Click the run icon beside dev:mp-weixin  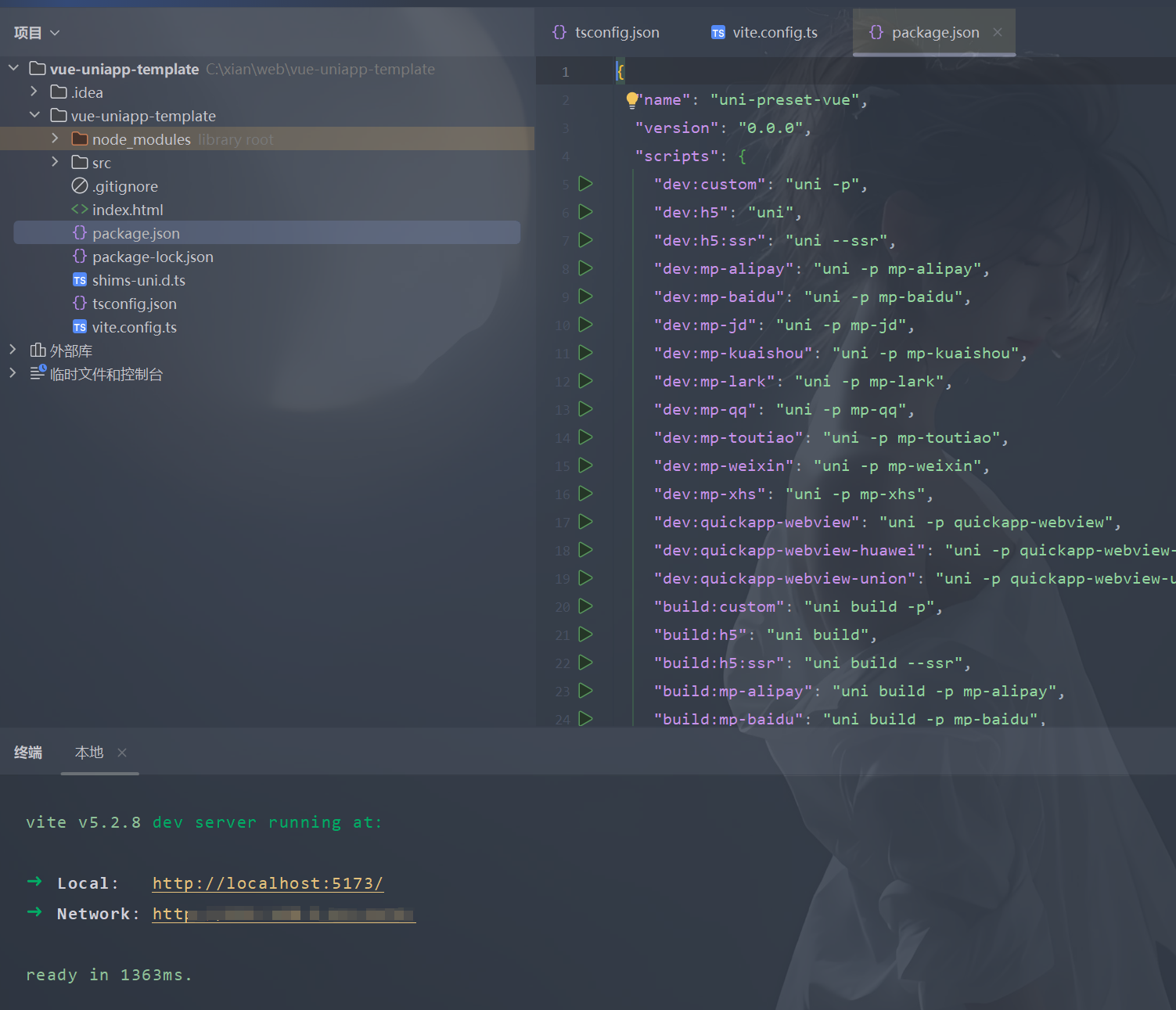click(584, 465)
